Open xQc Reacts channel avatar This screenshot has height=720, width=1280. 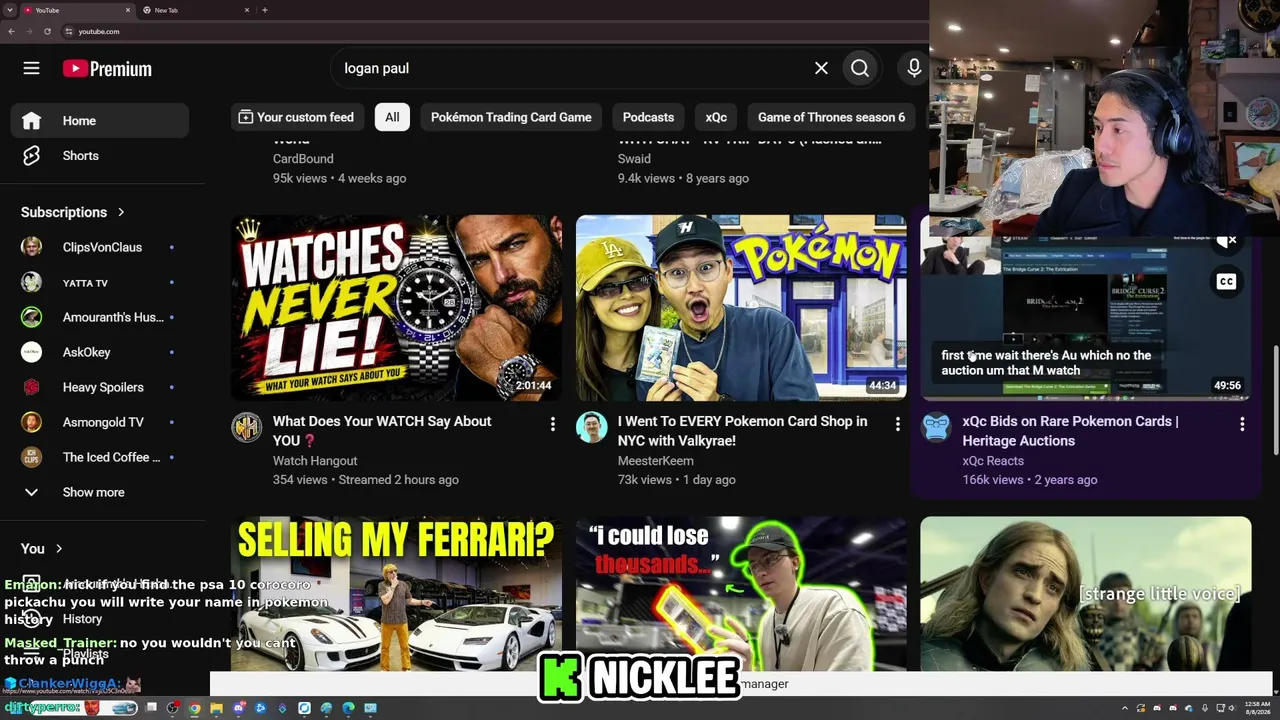point(936,427)
